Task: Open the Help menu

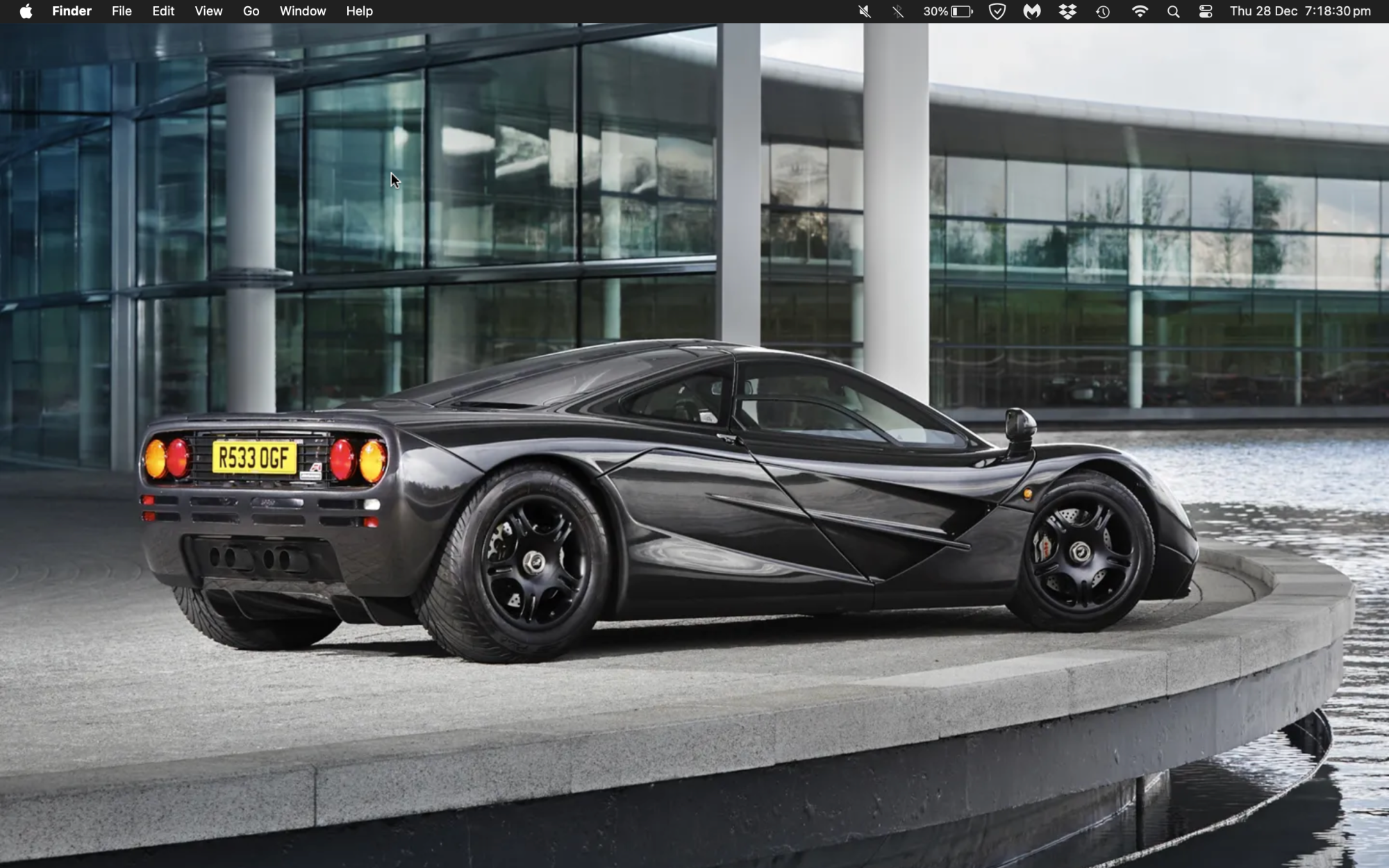Action: [359, 11]
